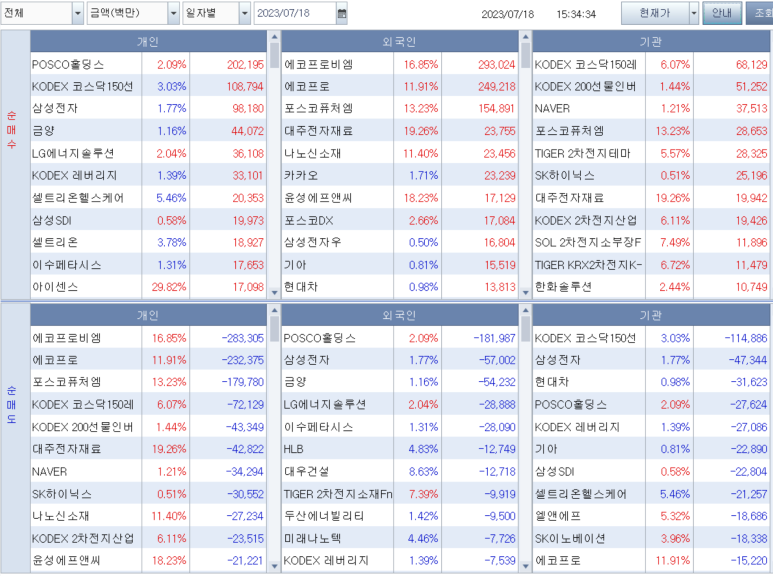
Task: Click 외국인 header in 순매수 section
Action: (x=399, y=42)
